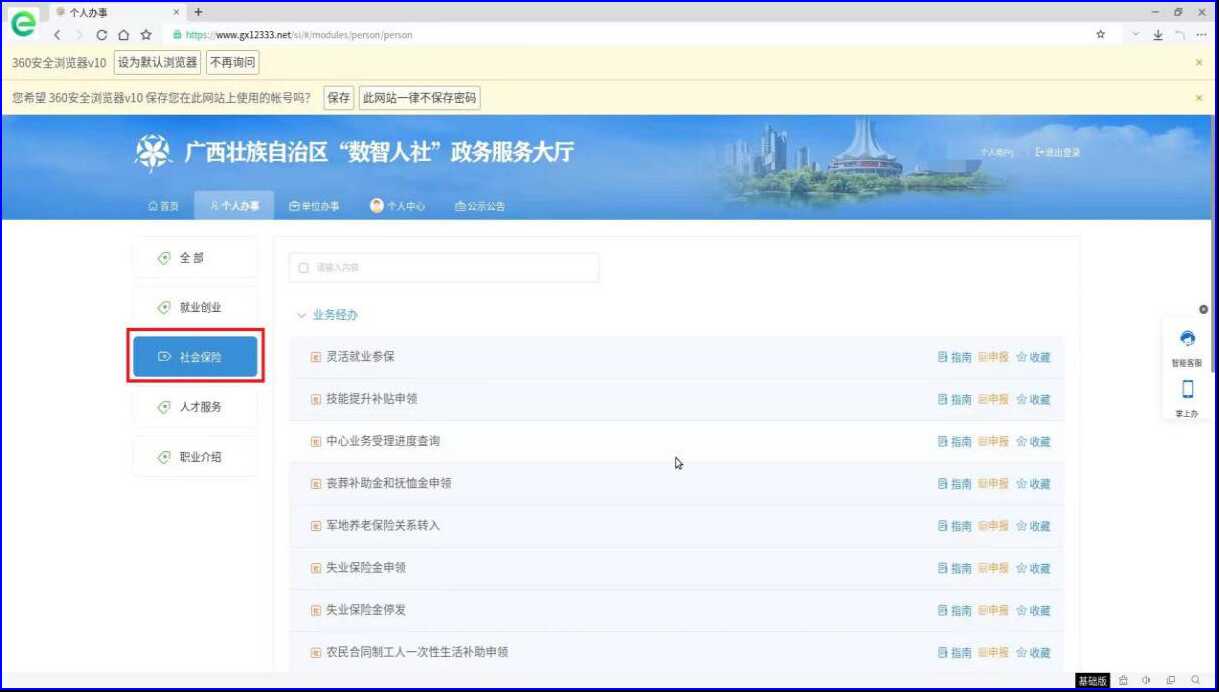The image size is (1219, 692).
Task: Go to 公示公告 navigation tab
Action: point(480,206)
